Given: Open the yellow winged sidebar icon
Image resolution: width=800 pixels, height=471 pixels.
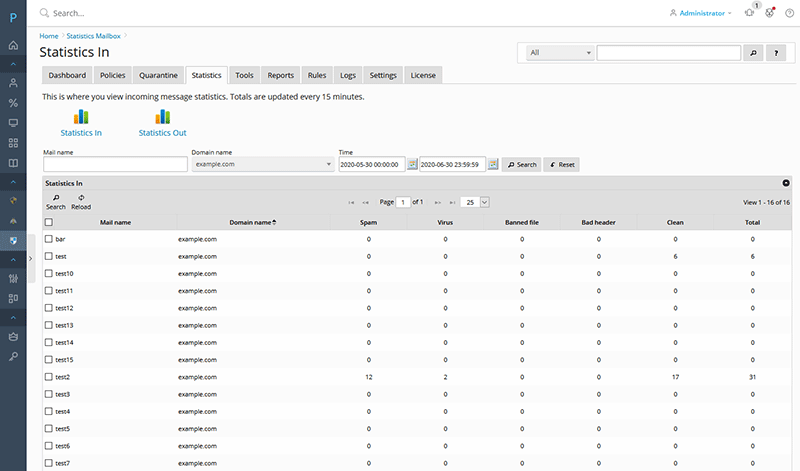Looking at the screenshot, I should click(x=13, y=221).
